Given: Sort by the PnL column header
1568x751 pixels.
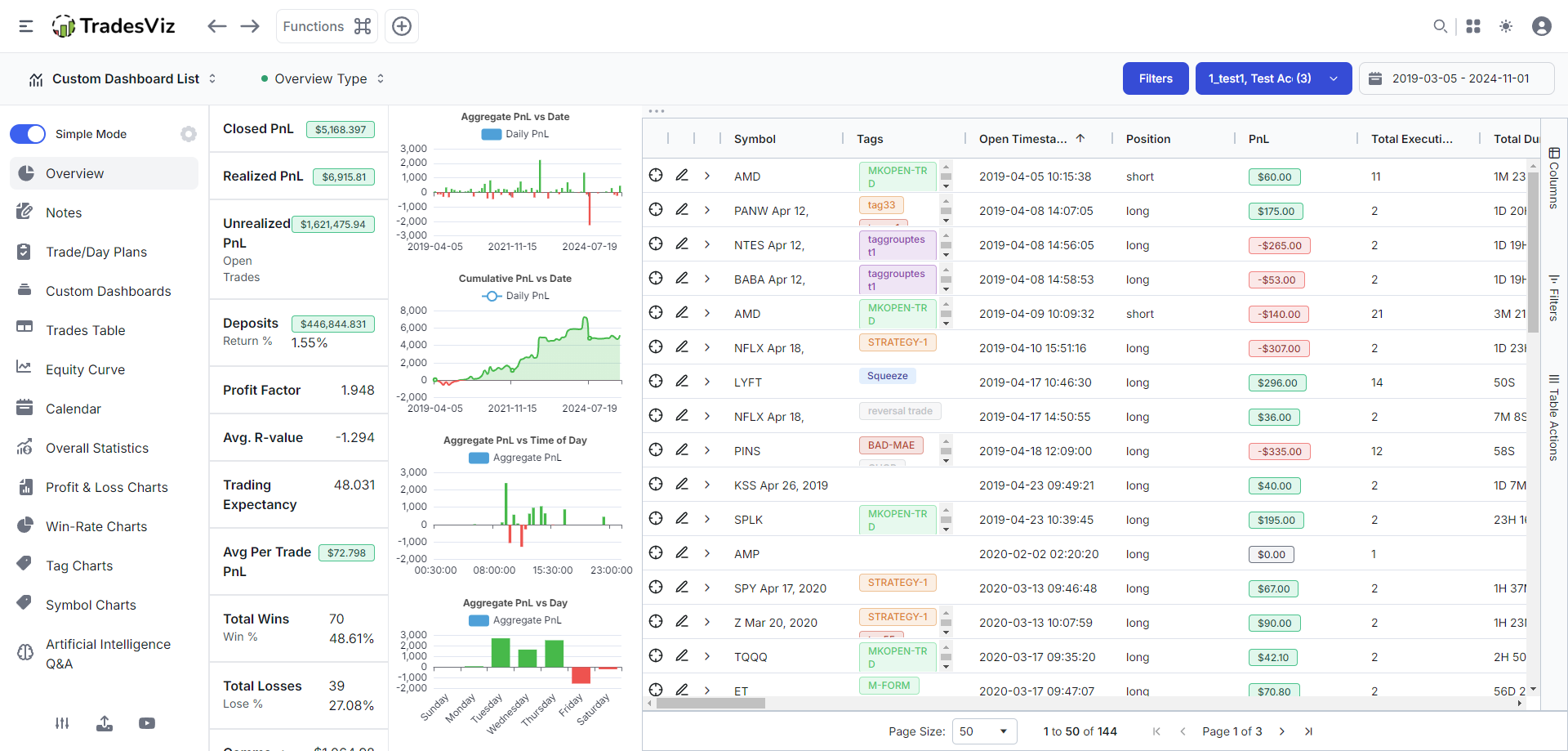Looking at the screenshot, I should (1258, 139).
